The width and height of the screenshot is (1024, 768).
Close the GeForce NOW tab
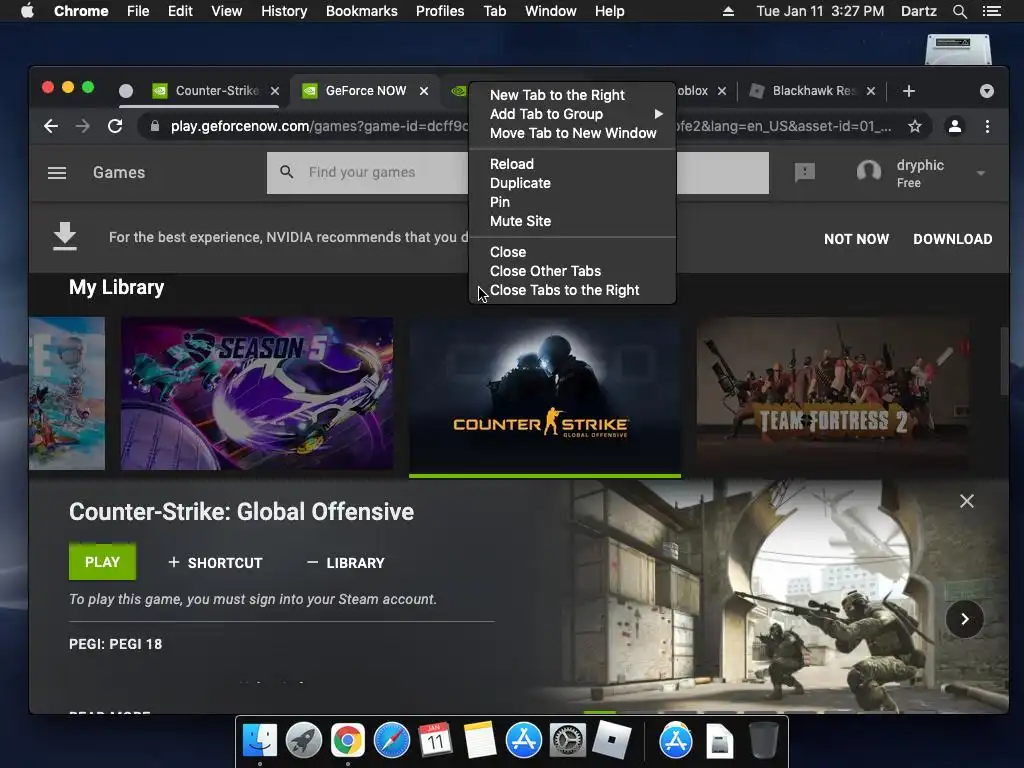(424, 91)
